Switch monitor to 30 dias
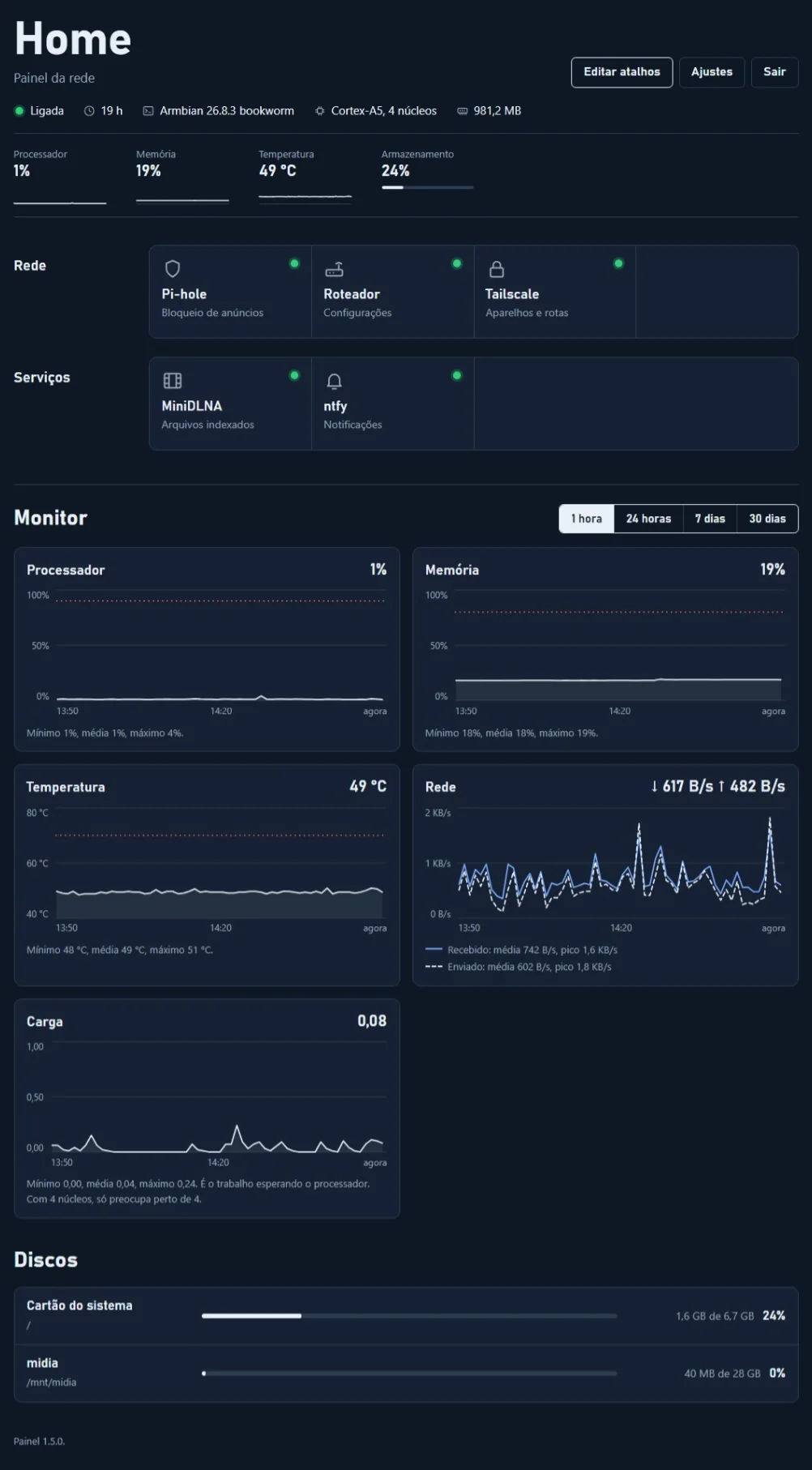 [767, 519]
